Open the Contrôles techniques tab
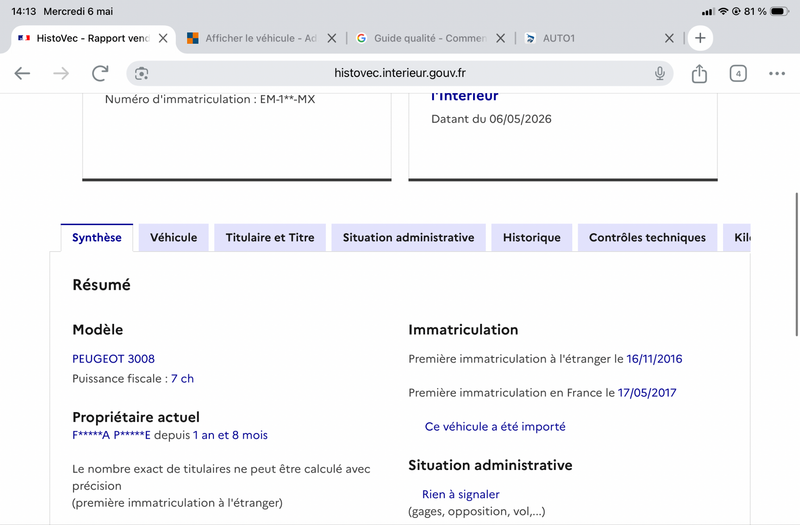Image resolution: width=800 pixels, height=525 pixels. (x=647, y=238)
